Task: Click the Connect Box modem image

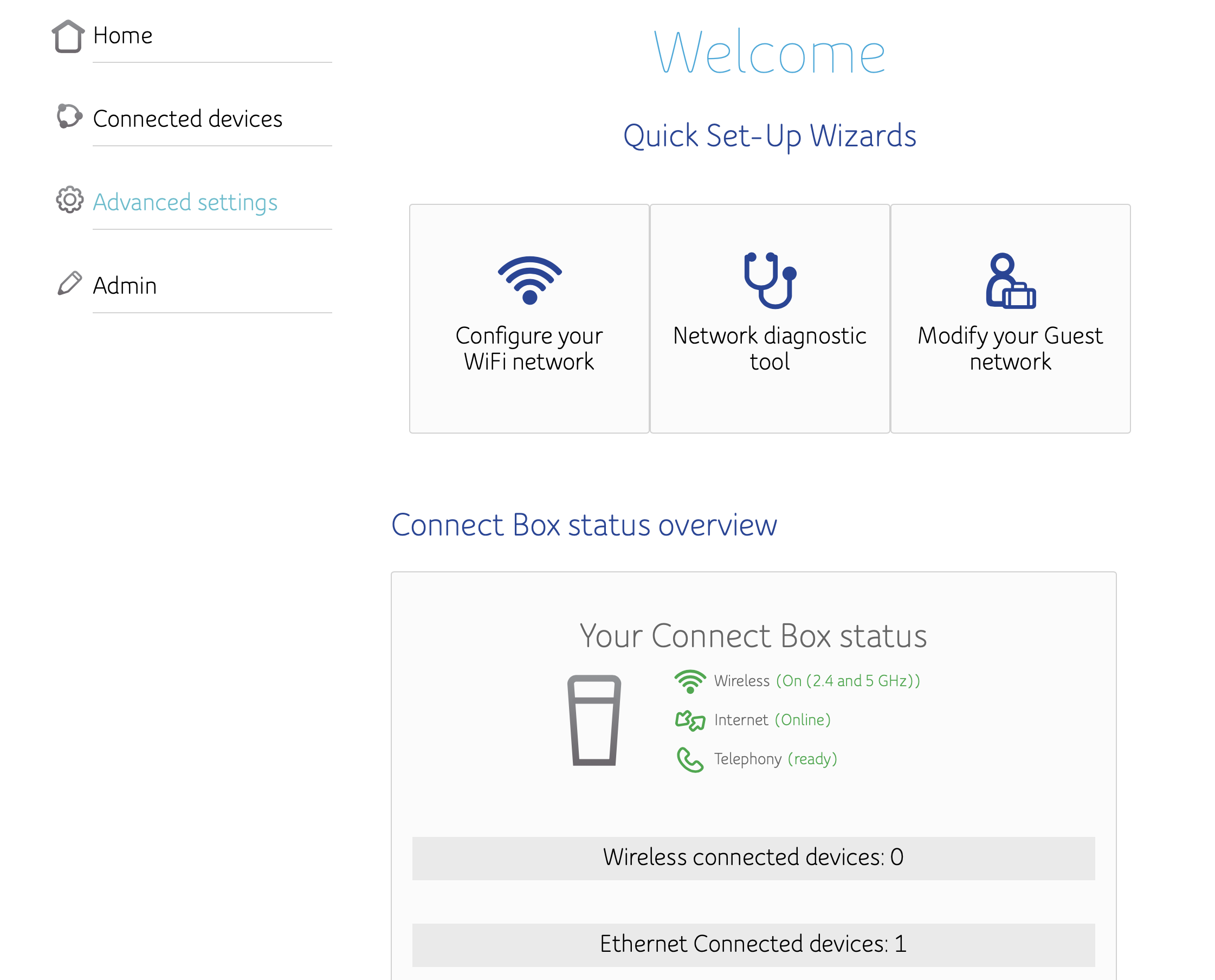Action: coord(593,720)
